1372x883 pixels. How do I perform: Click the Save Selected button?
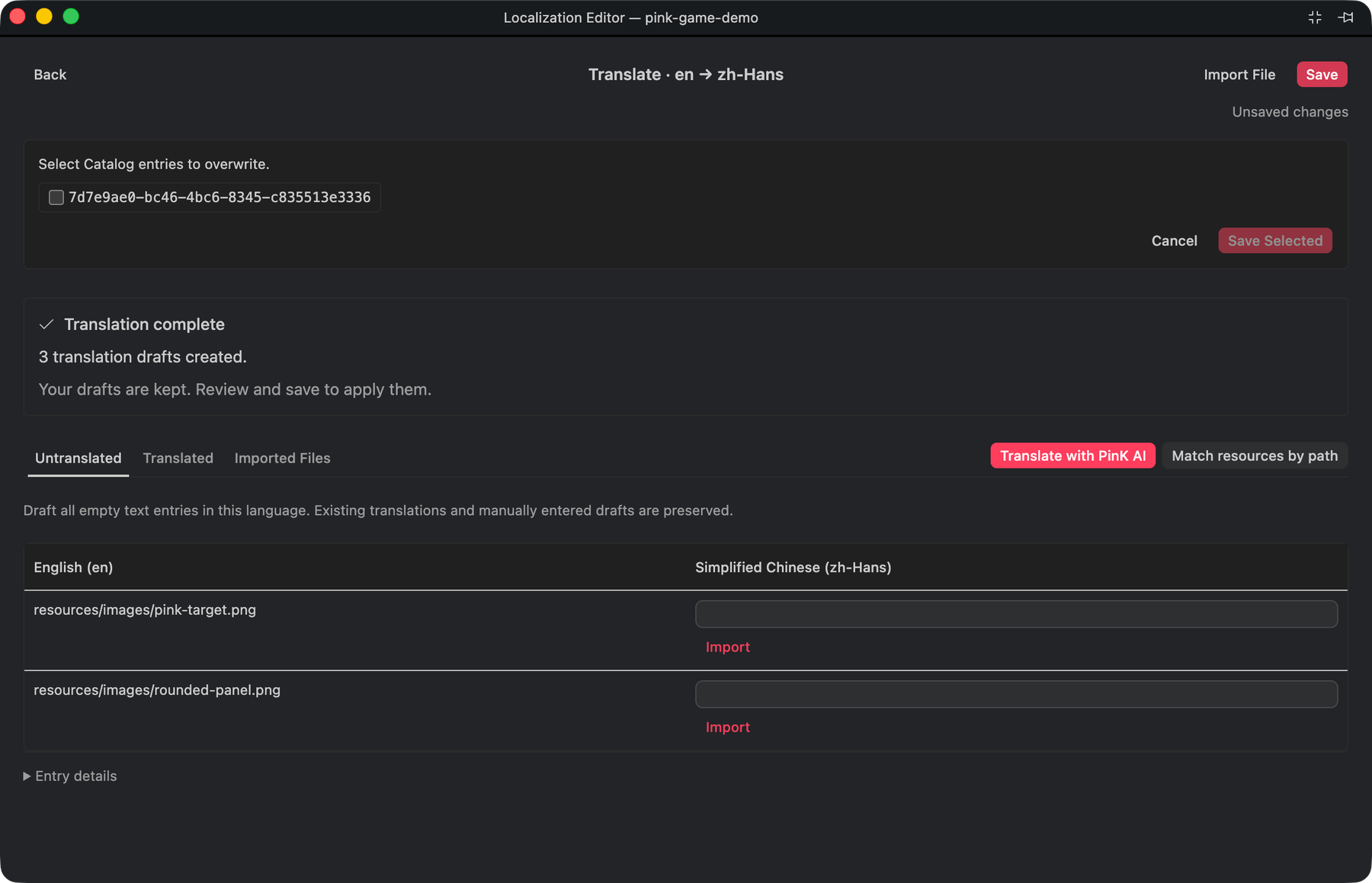1275,241
